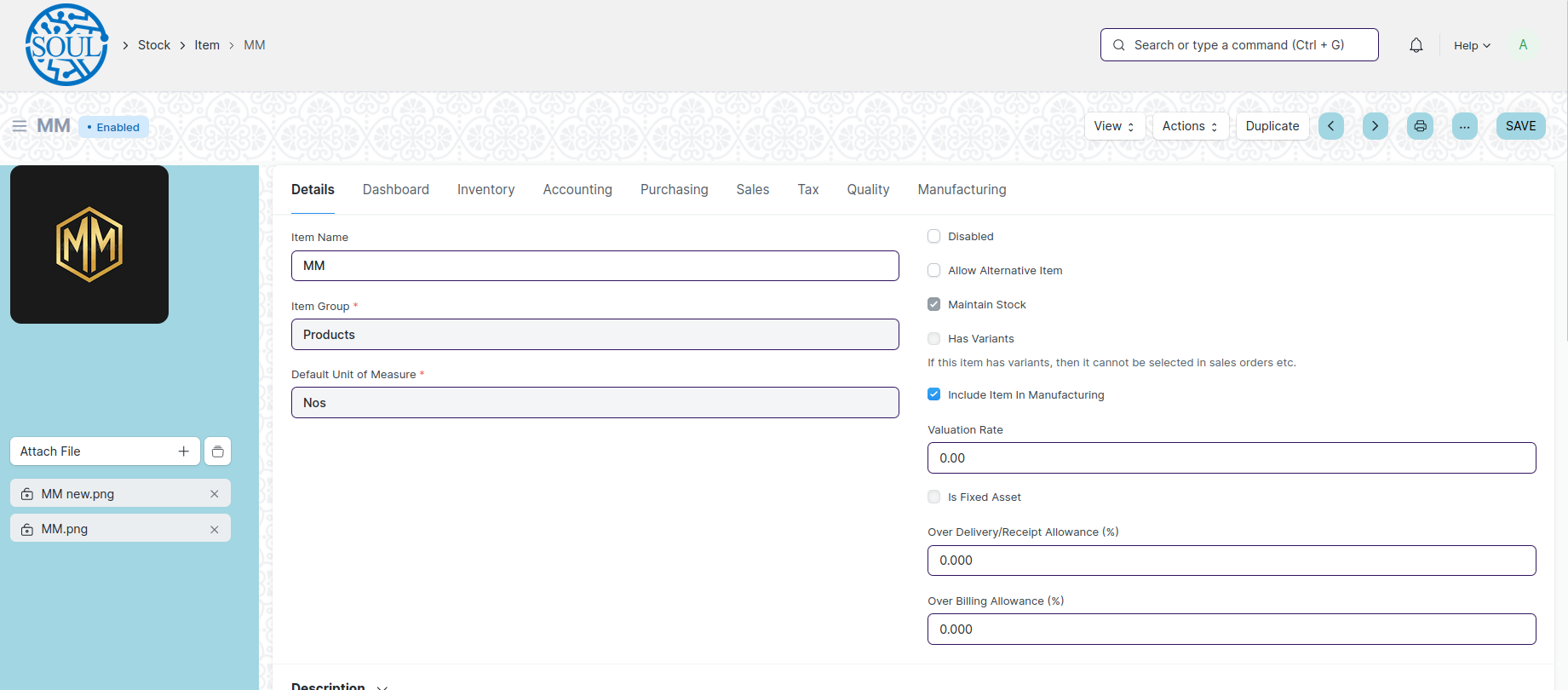
Task: Switch to the Details tab
Action: coord(313,189)
